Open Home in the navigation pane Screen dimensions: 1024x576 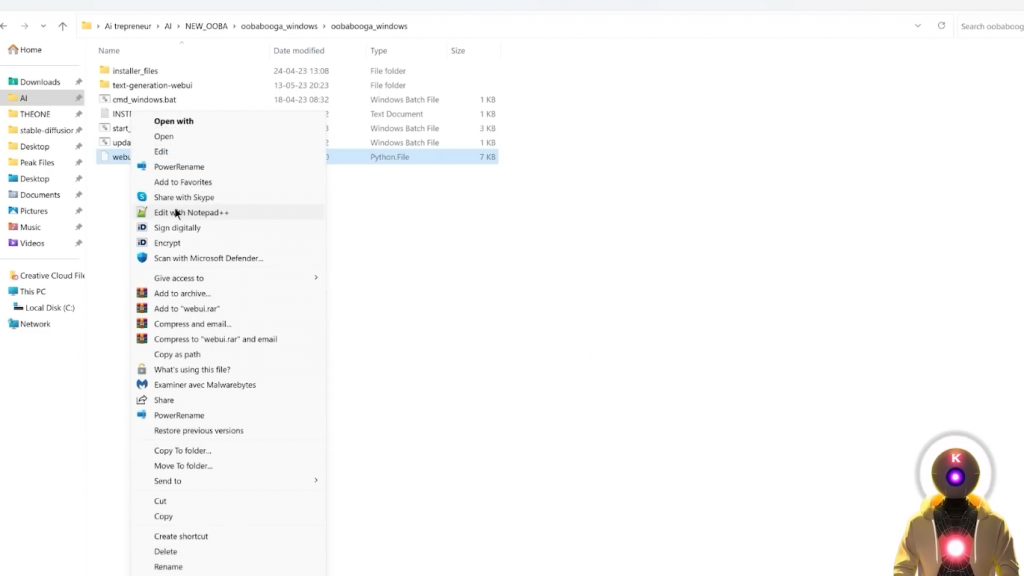(25, 50)
